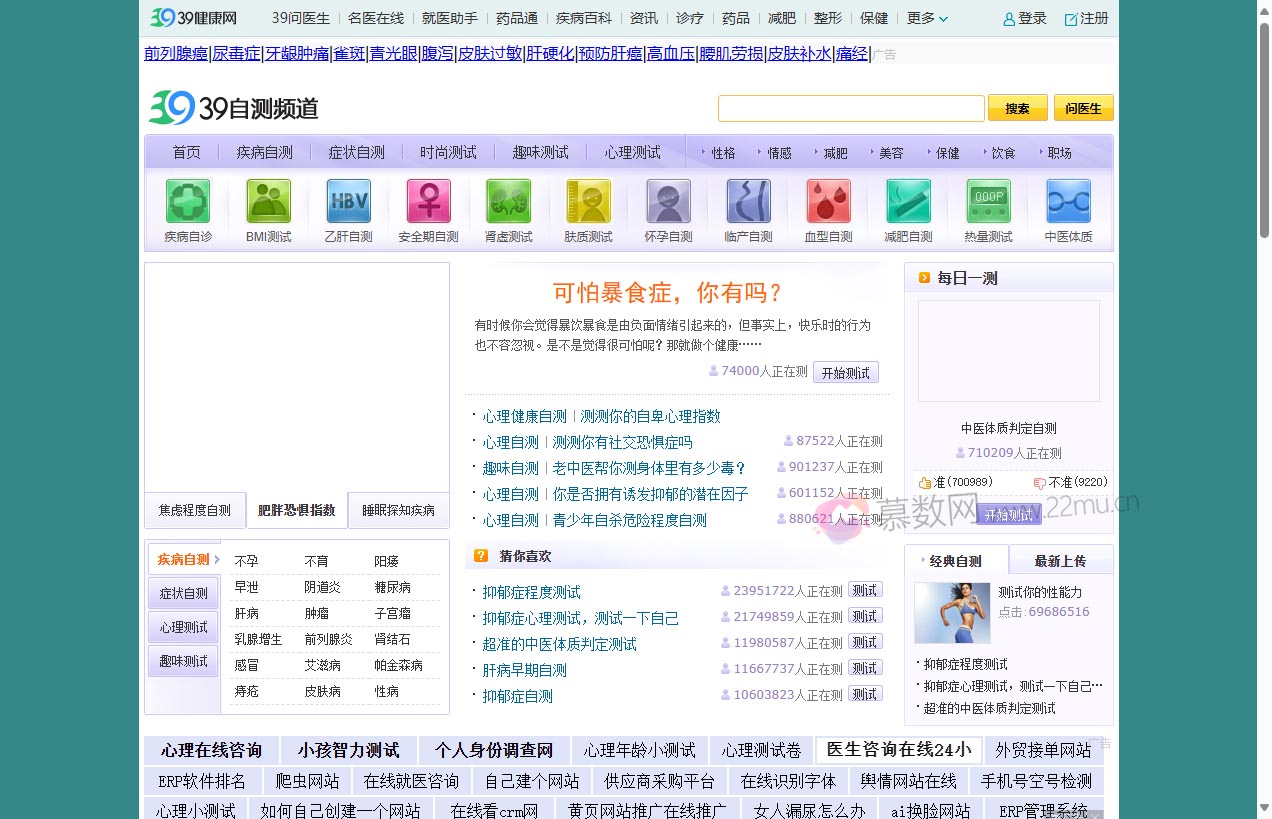Select the 肥胖恐惧指数 carousel tab
This screenshot has height=819, width=1272.
(295, 510)
